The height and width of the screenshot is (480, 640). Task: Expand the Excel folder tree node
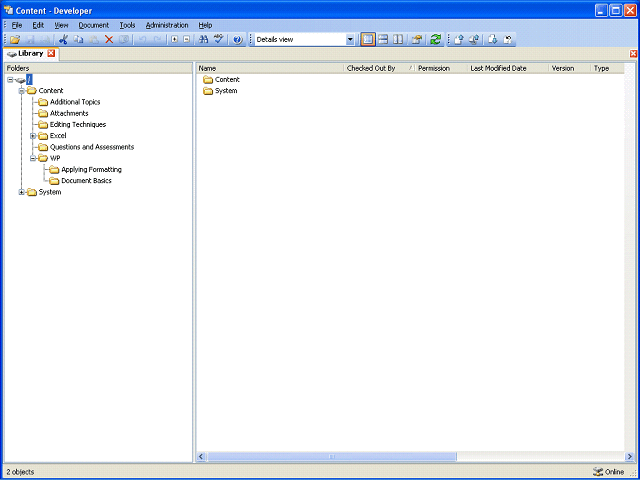pos(33,136)
